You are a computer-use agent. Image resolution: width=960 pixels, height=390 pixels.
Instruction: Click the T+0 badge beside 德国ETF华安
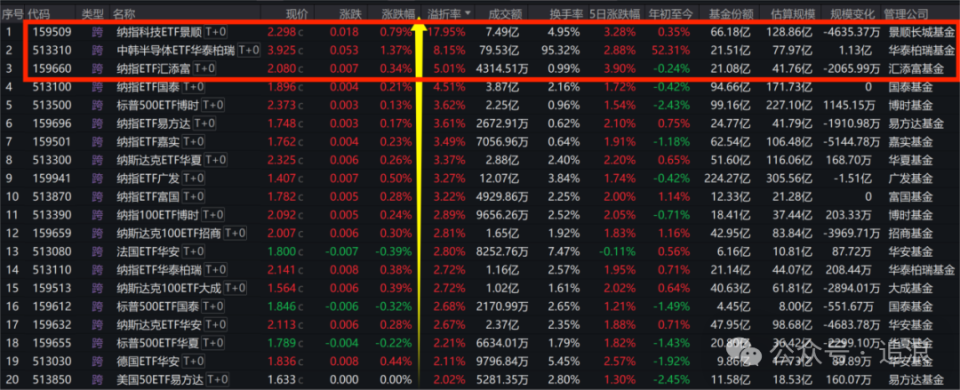(x=193, y=361)
